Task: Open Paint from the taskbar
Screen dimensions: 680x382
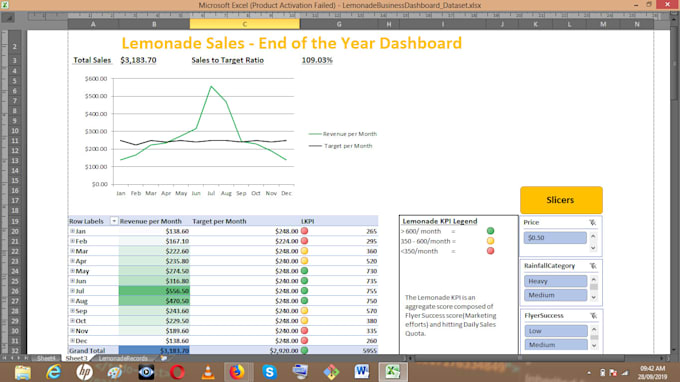Action: pos(115,372)
